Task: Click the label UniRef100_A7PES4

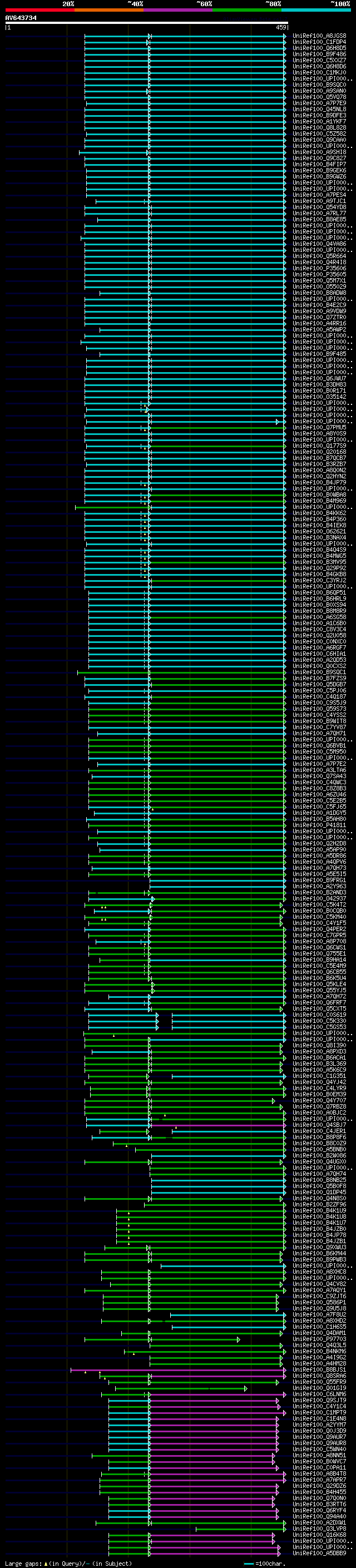Action: click(x=319, y=195)
